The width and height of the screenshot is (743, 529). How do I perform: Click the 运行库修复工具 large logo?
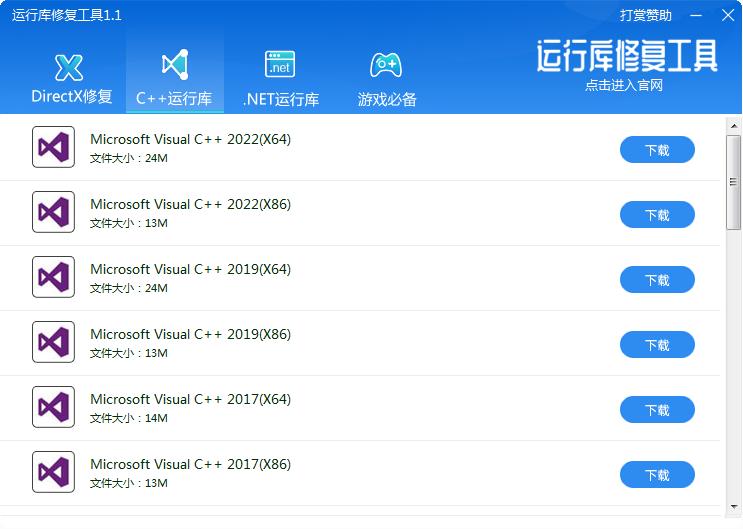click(x=626, y=56)
